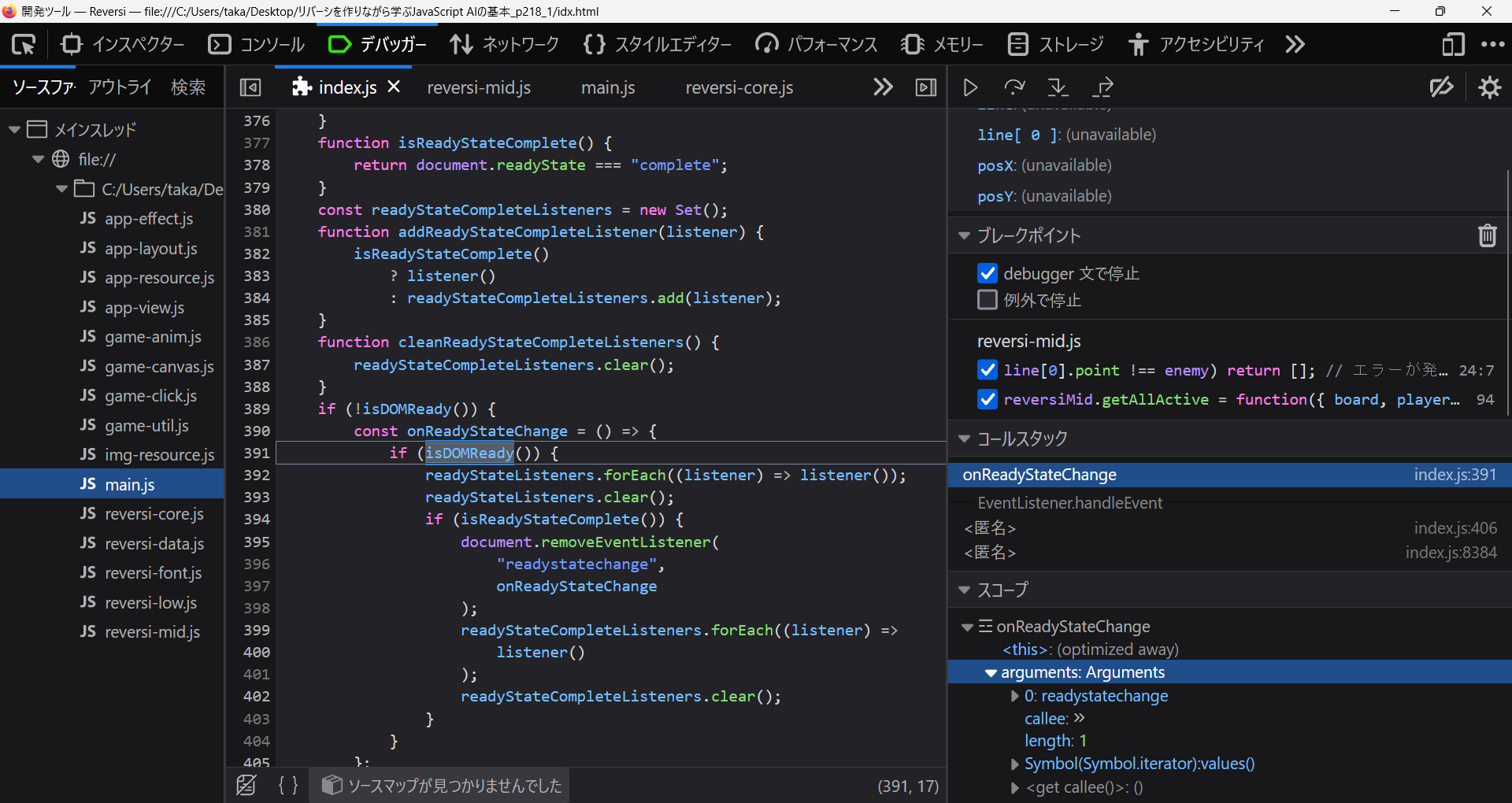Open debugger settings gear icon
This screenshot has width=1512, height=803.
coord(1489,87)
